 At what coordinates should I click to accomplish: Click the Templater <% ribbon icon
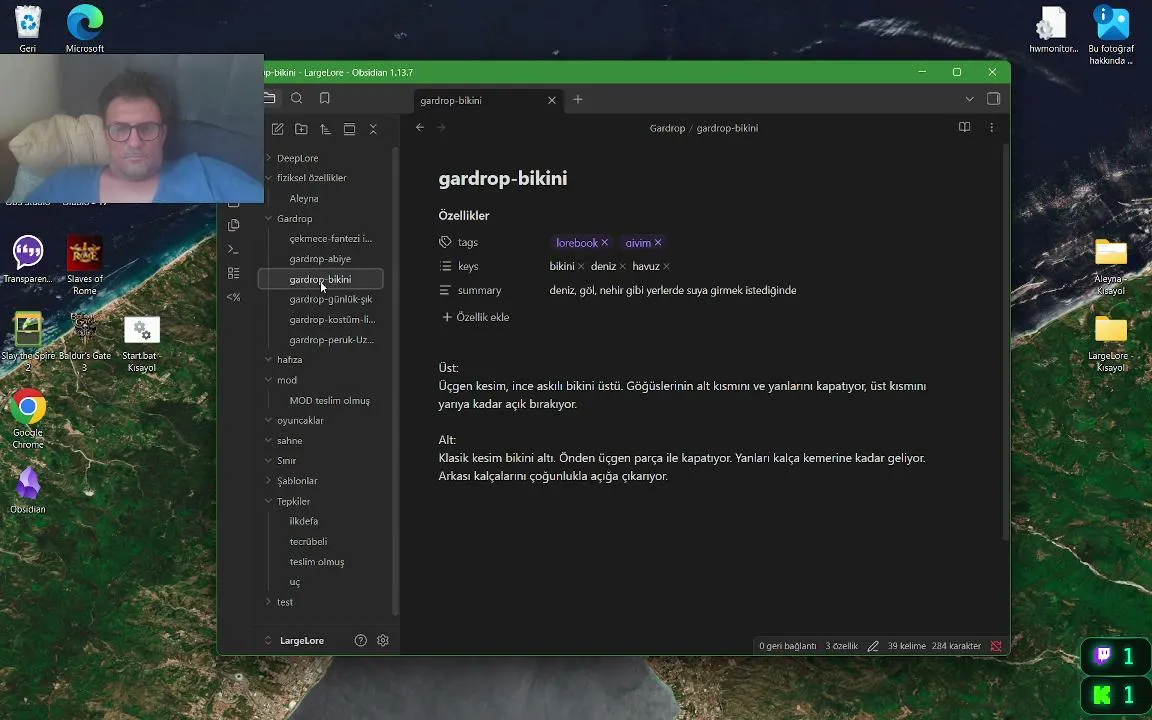tap(234, 297)
